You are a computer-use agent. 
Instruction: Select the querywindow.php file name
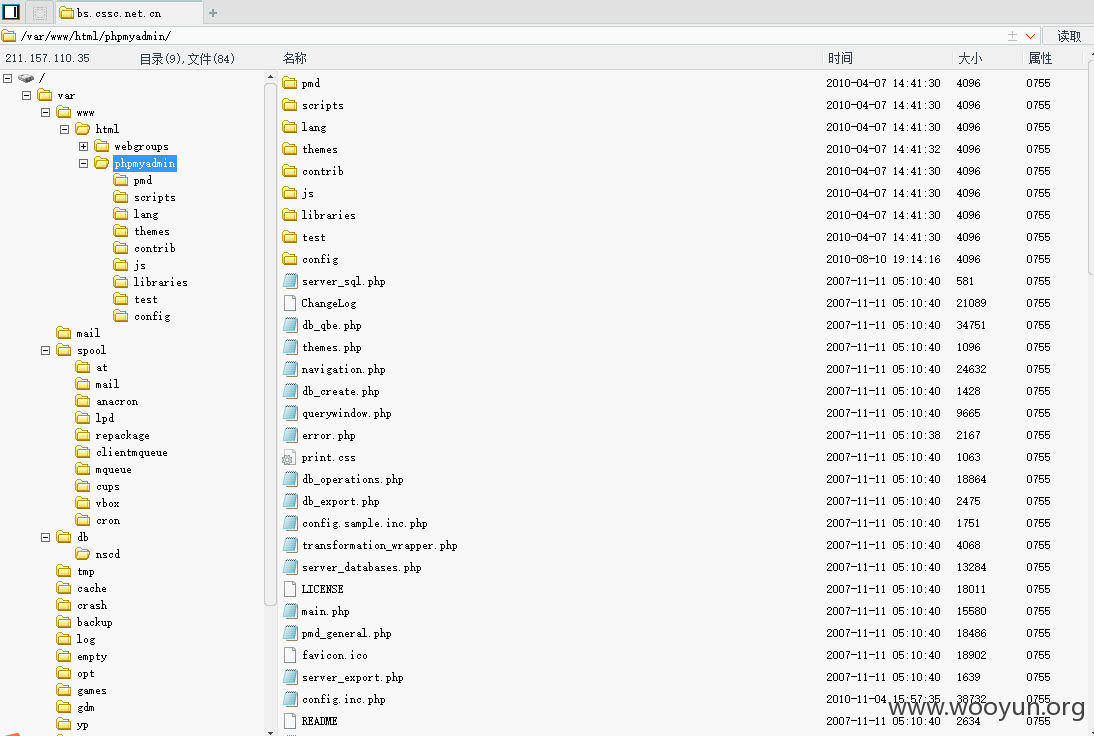pos(346,413)
